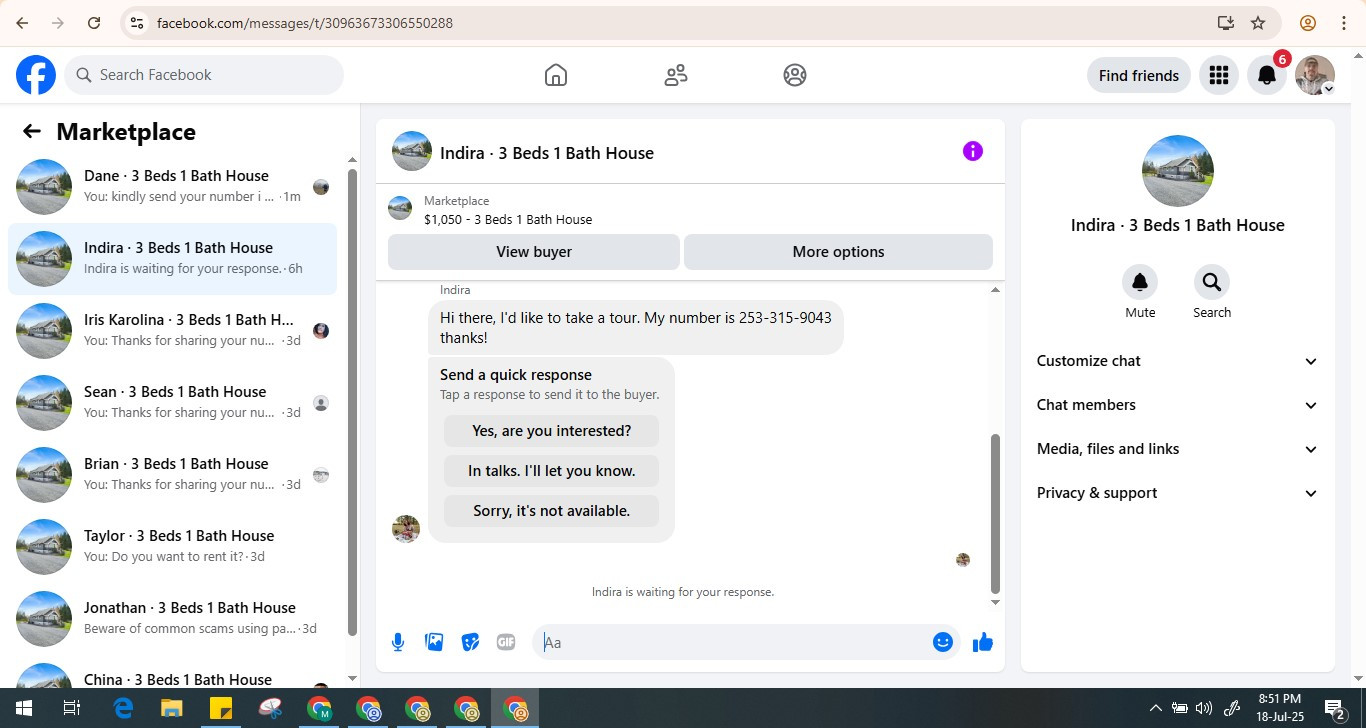Launch Edge from the taskbar
Viewport: 1366px width, 728px height.
123,708
